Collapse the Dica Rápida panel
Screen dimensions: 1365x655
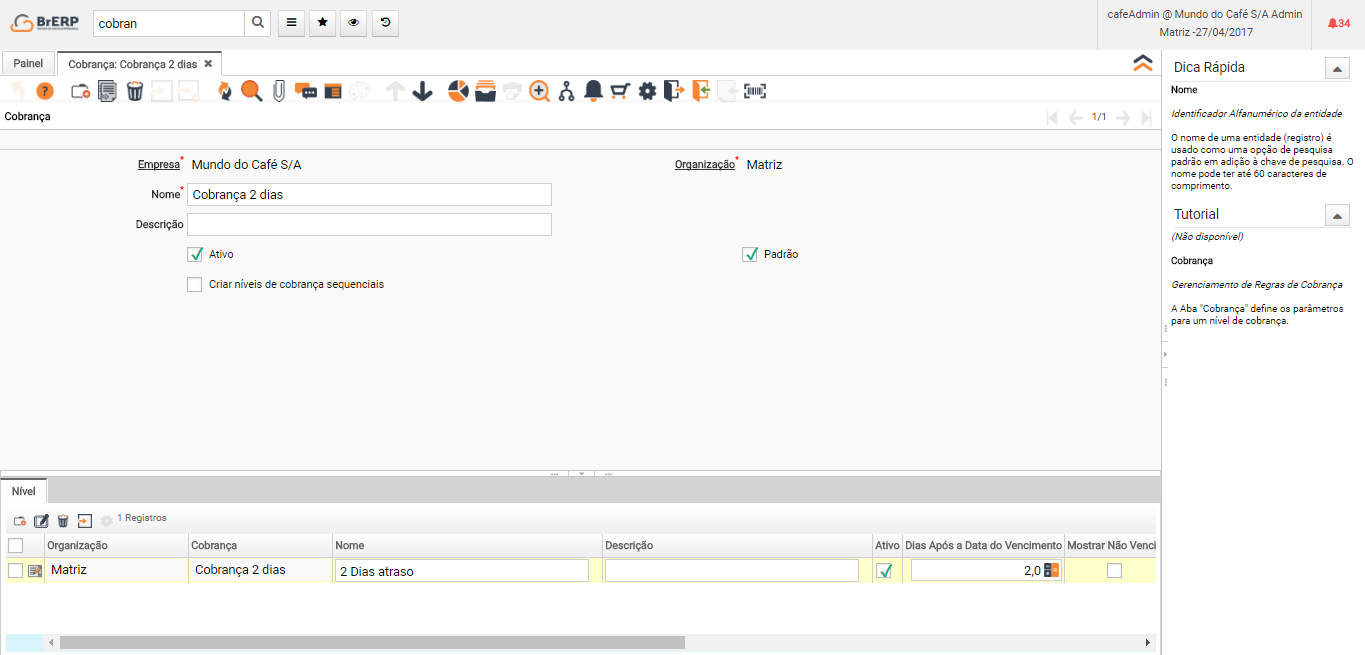[1337, 68]
